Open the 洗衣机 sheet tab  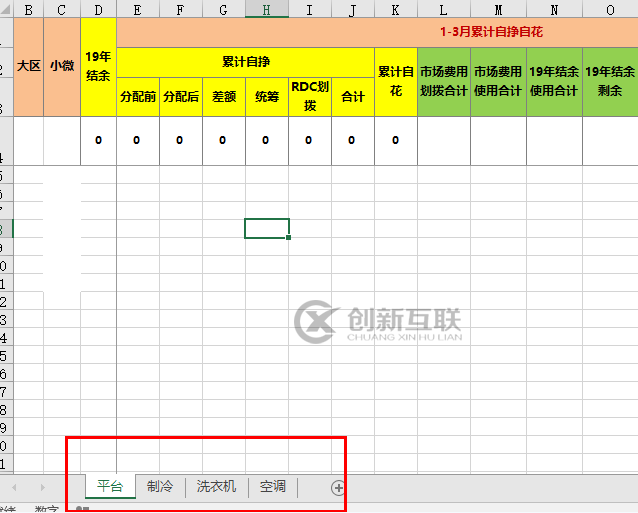pyautogui.click(x=216, y=486)
